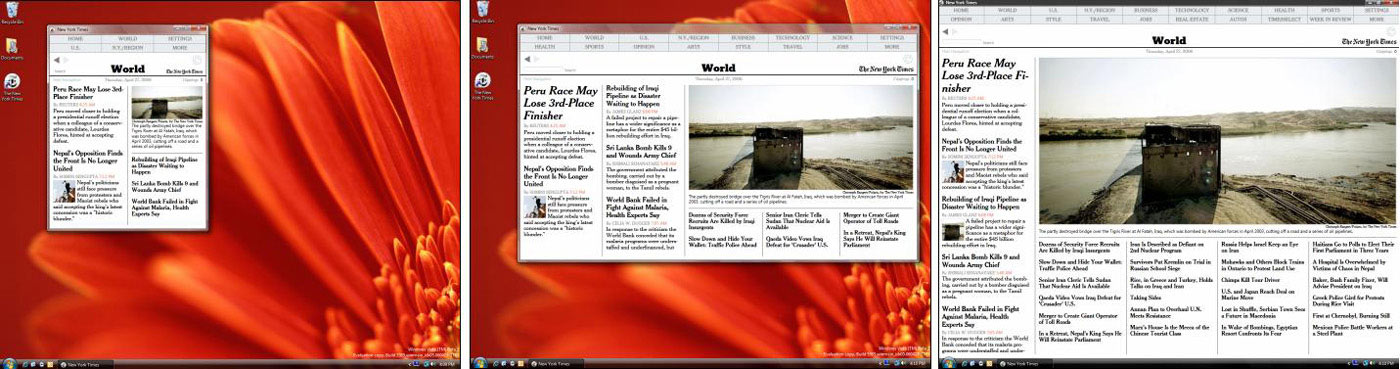Open 'Peru Race May Lose 3rd-Place Finisher' in small window
The image size is (1400, 369).
click(89, 92)
